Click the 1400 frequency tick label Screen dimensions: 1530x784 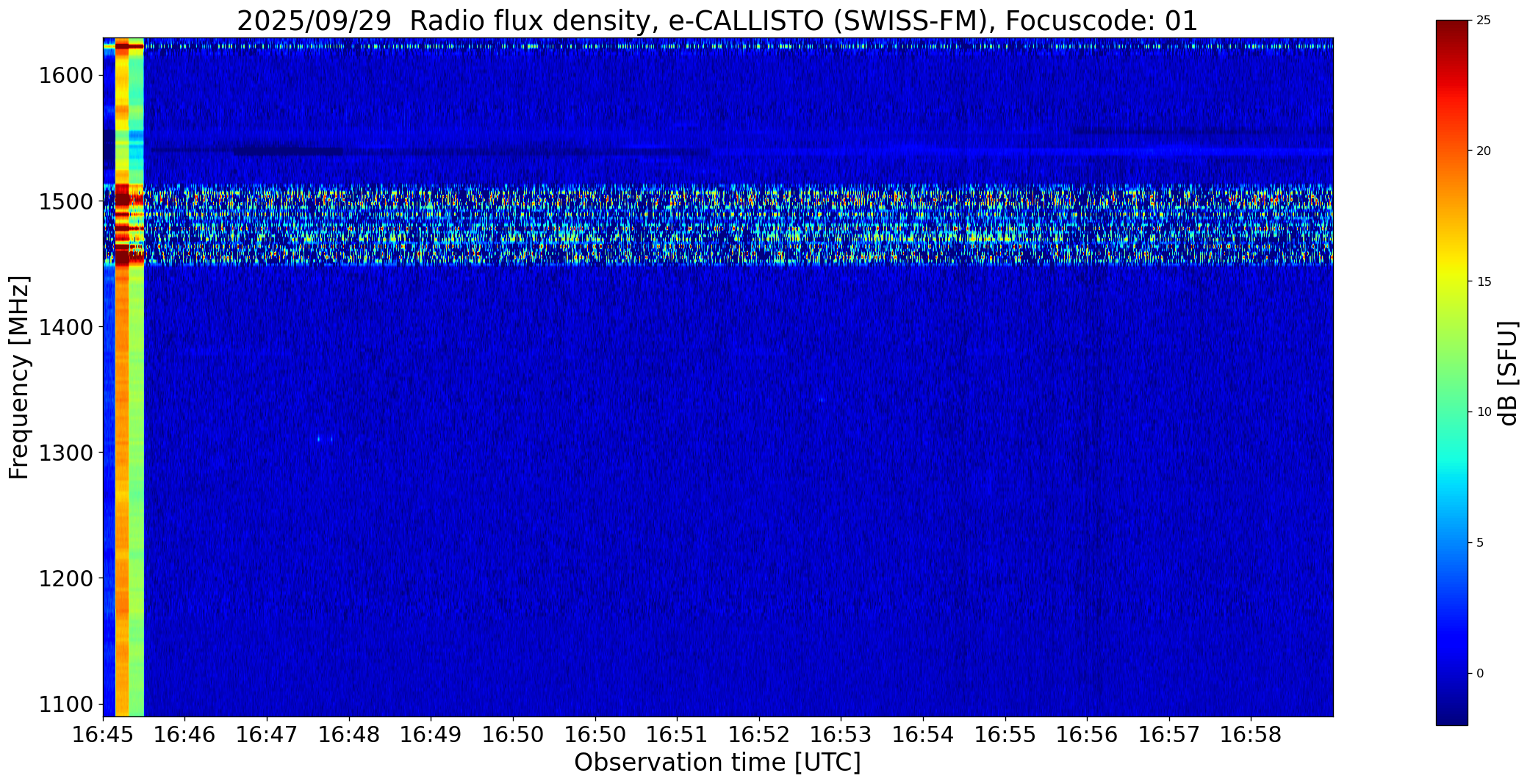pyautogui.click(x=66, y=327)
